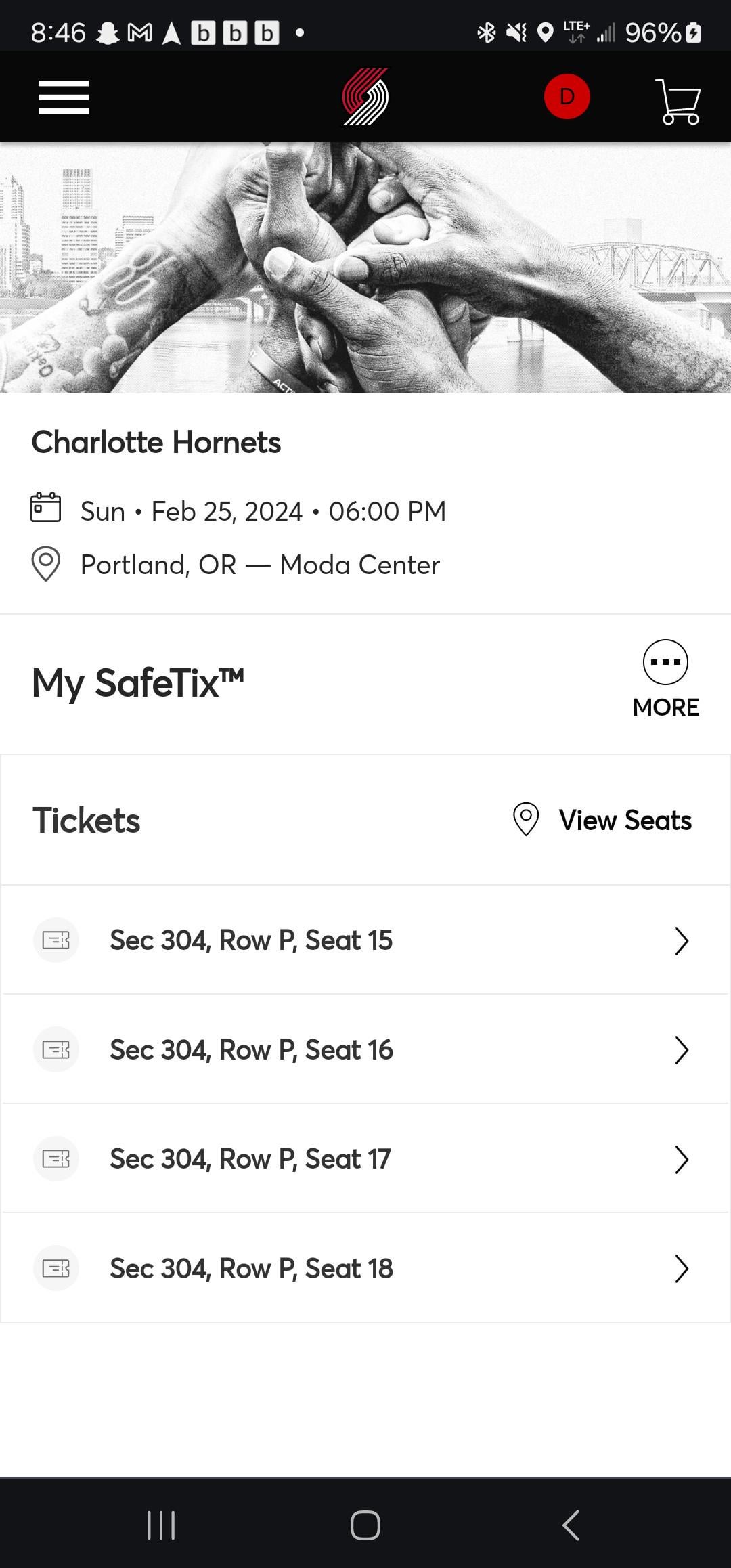Expand Seat 17 ticket chevron
This screenshot has width=731, height=1568.
tap(682, 1159)
